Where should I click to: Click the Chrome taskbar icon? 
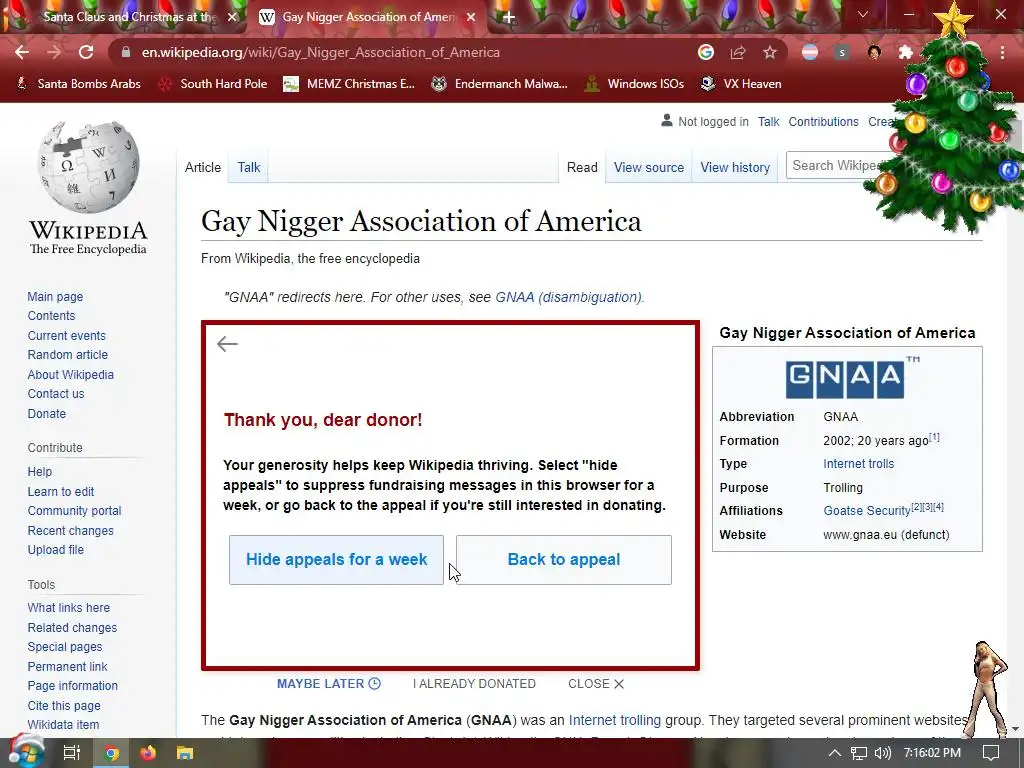click(112, 753)
